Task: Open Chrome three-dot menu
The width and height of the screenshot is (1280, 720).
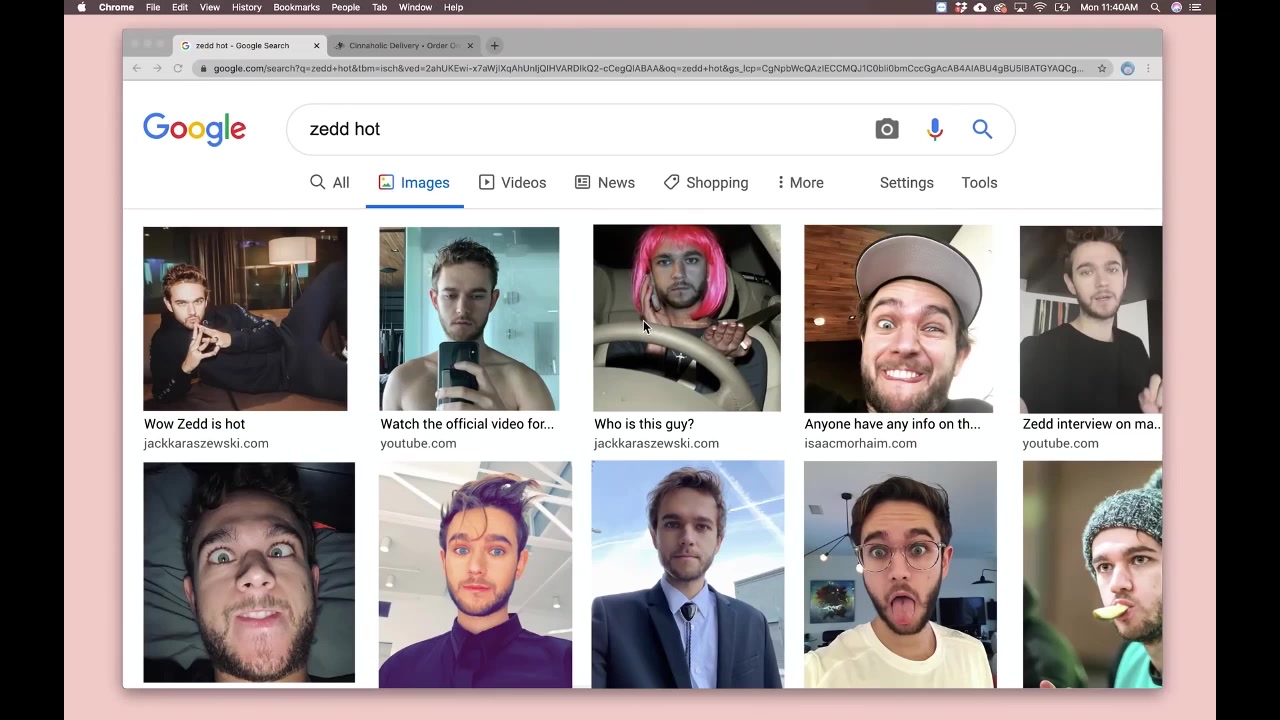Action: [1148, 68]
